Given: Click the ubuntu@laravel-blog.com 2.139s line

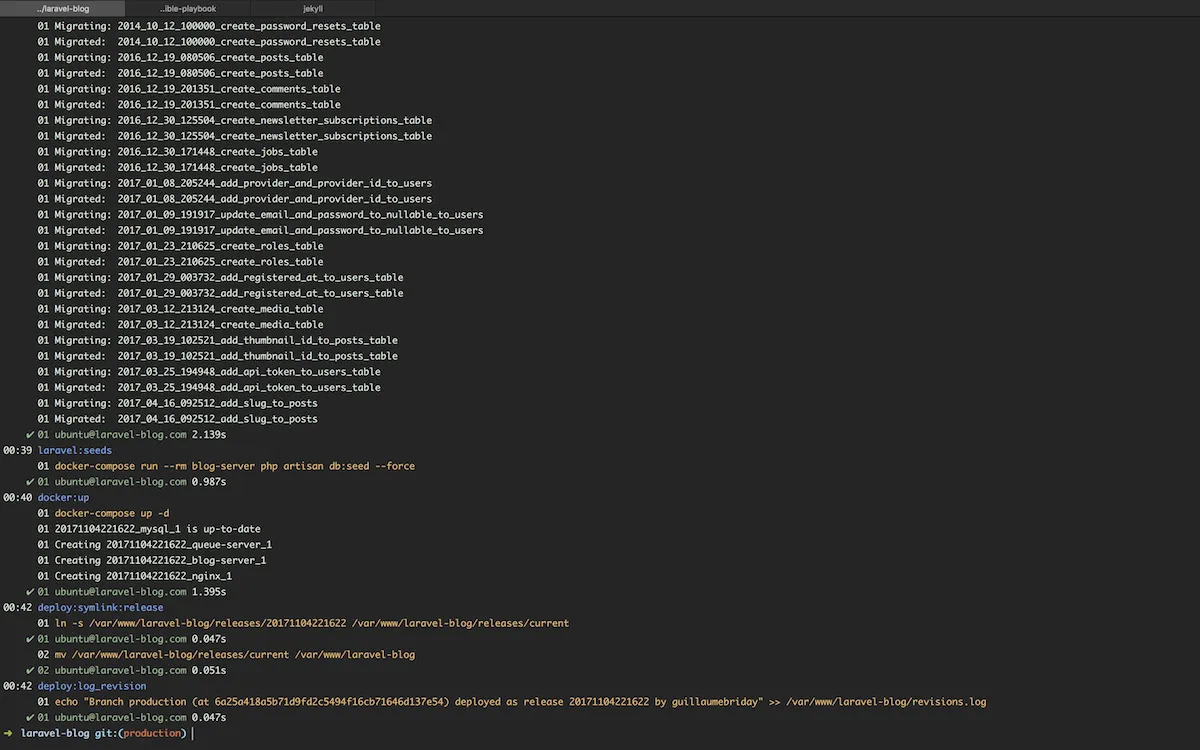Looking at the screenshot, I should click(132, 435).
